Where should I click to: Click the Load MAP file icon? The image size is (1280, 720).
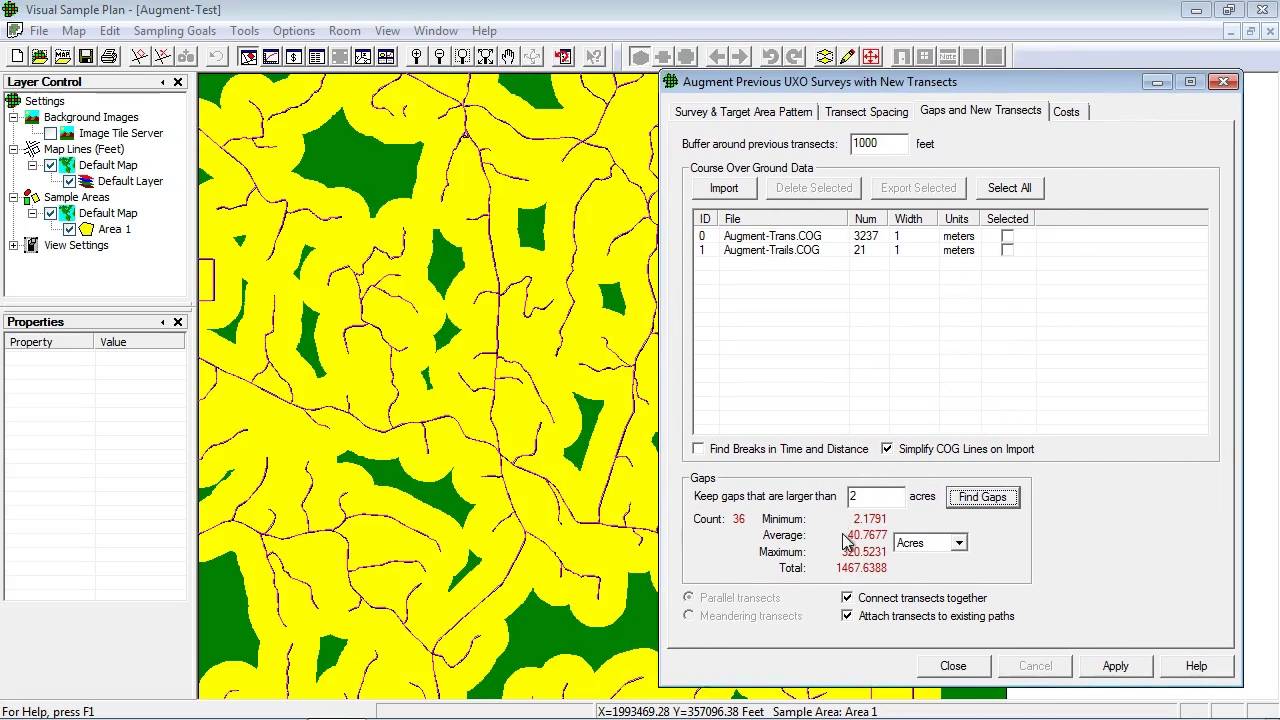click(62, 57)
